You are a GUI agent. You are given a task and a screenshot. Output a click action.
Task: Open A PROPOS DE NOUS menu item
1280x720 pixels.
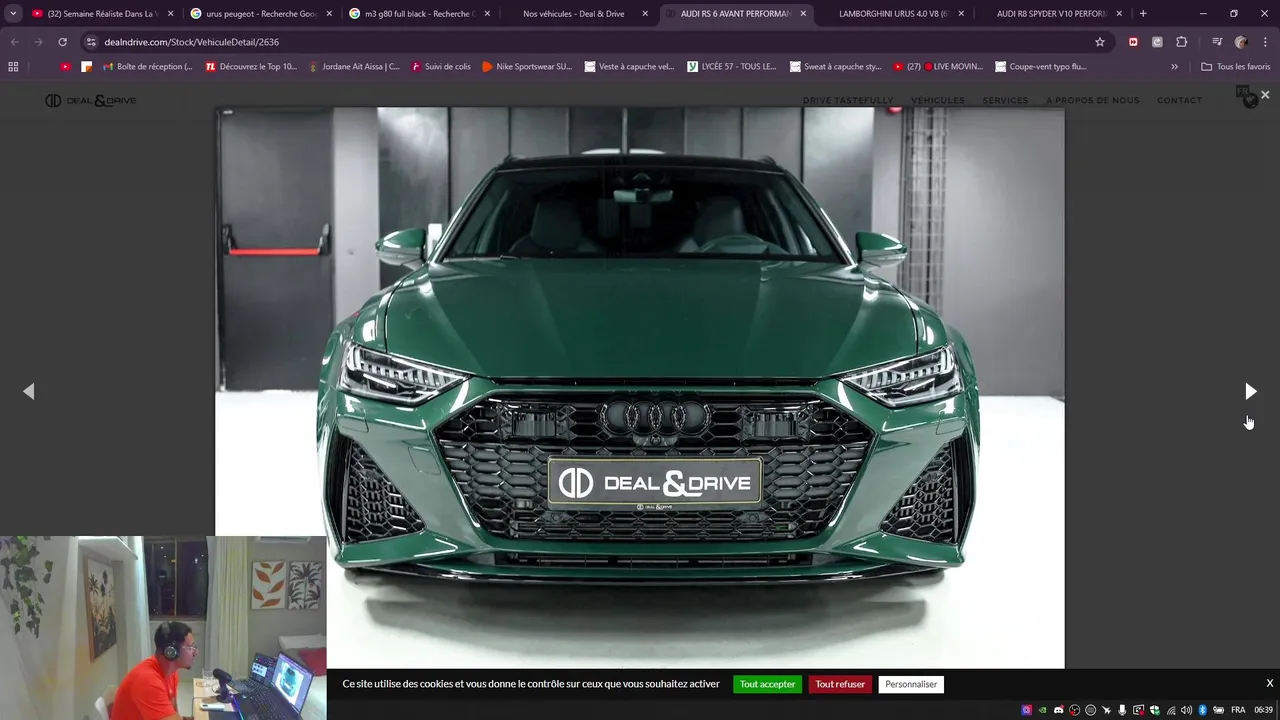[x=1093, y=100]
